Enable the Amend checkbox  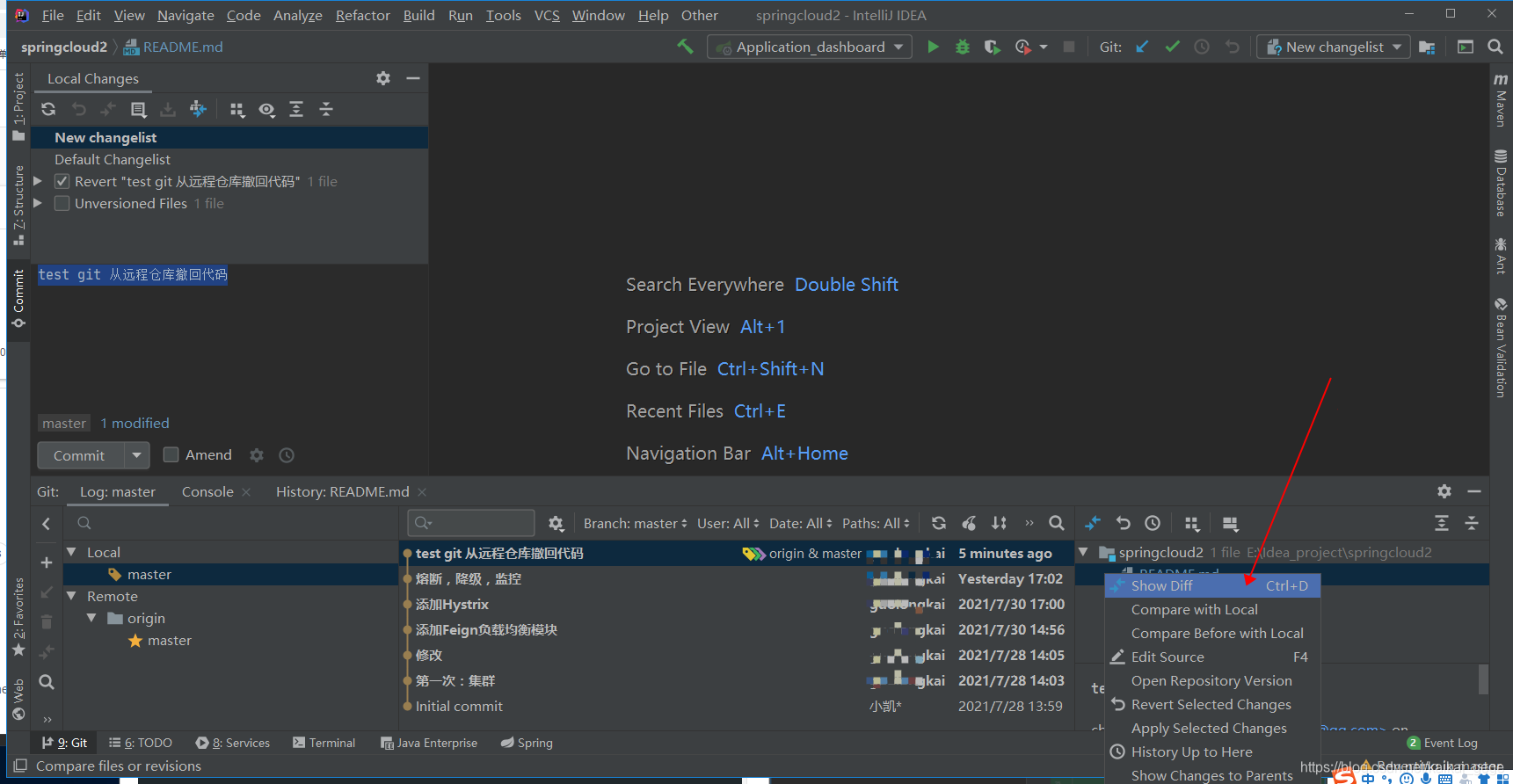pos(171,454)
